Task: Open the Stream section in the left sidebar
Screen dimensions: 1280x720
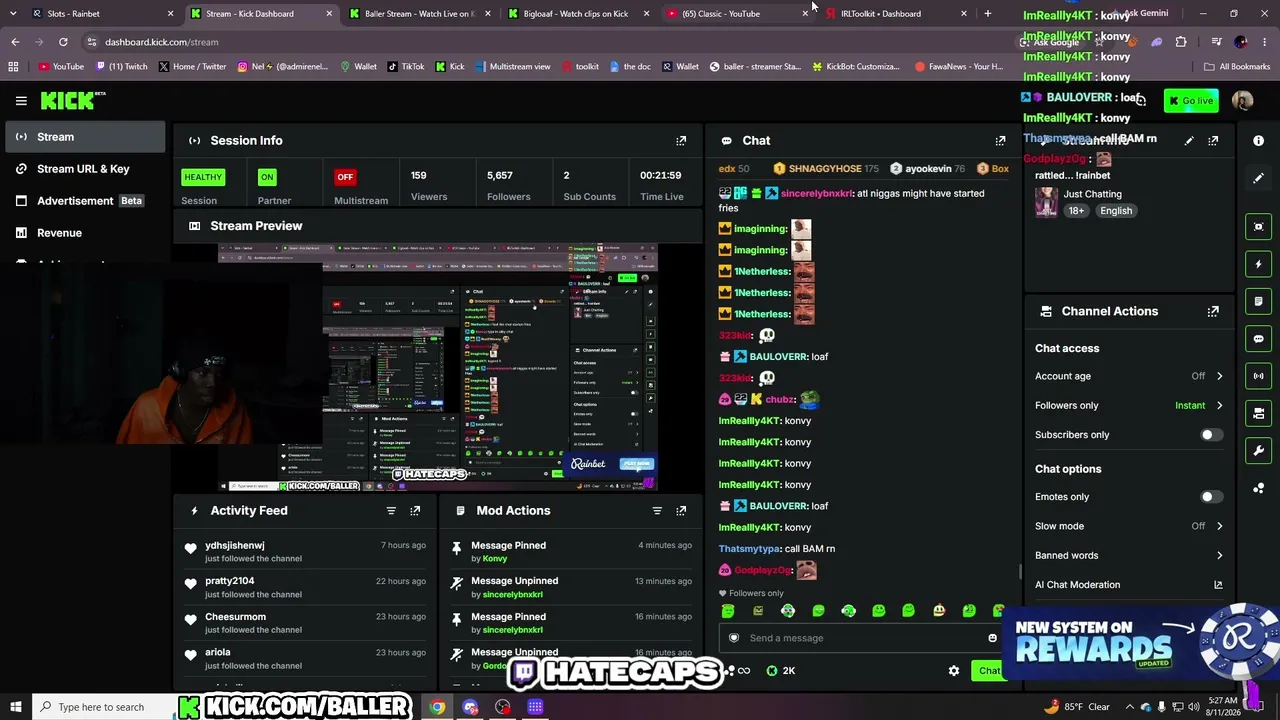Action: (85, 137)
